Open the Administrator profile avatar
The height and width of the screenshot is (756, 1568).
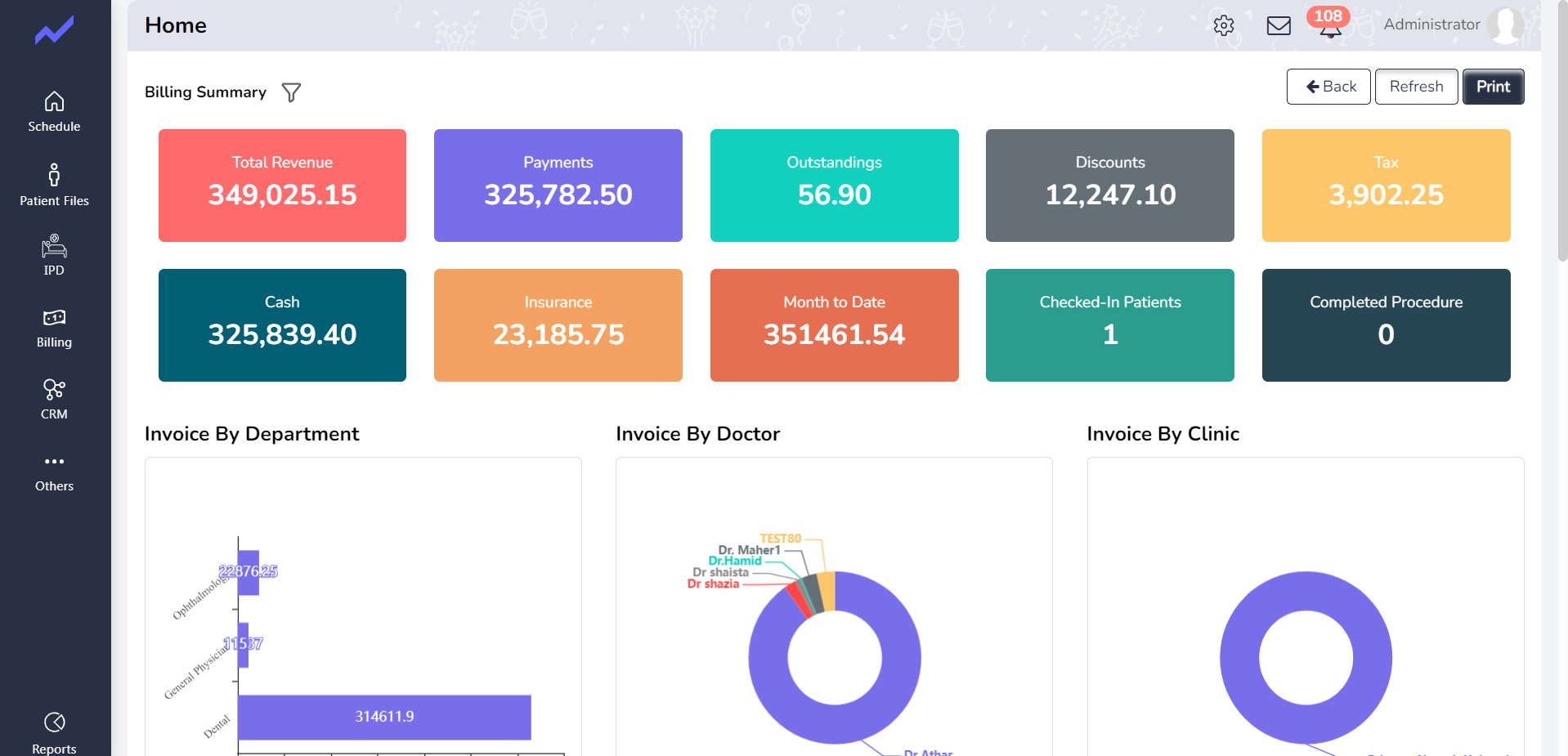[1505, 25]
